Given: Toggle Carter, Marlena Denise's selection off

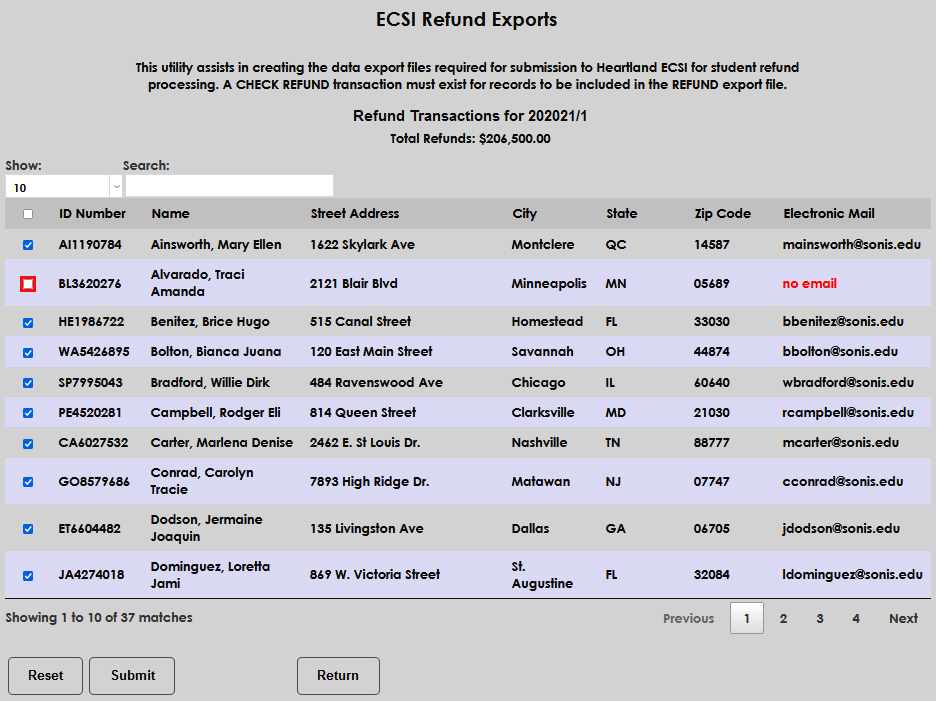Looking at the screenshot, I should click(x=28, y=442).
